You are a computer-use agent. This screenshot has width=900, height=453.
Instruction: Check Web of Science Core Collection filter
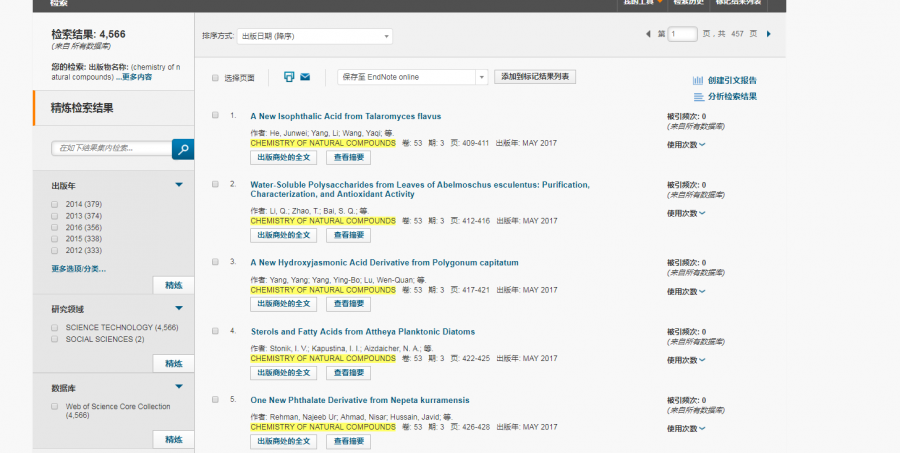click(55, 406)
